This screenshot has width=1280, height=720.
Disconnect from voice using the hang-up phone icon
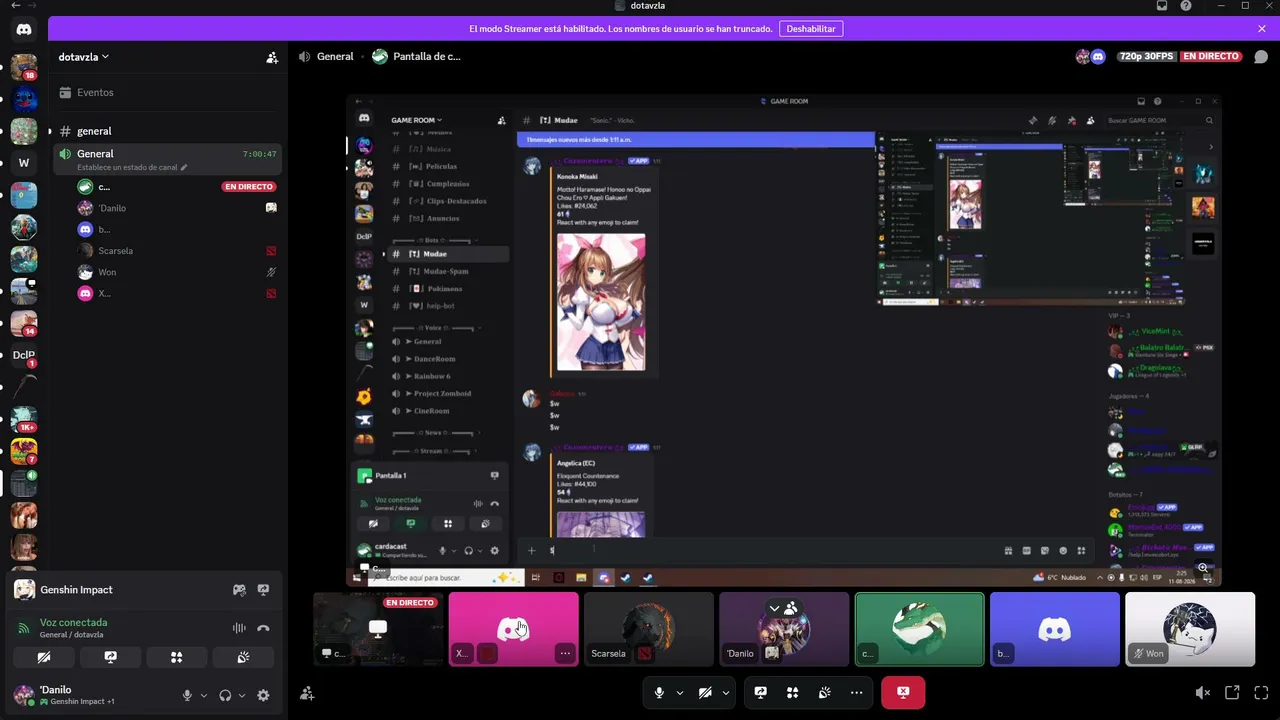click(263, 628)
